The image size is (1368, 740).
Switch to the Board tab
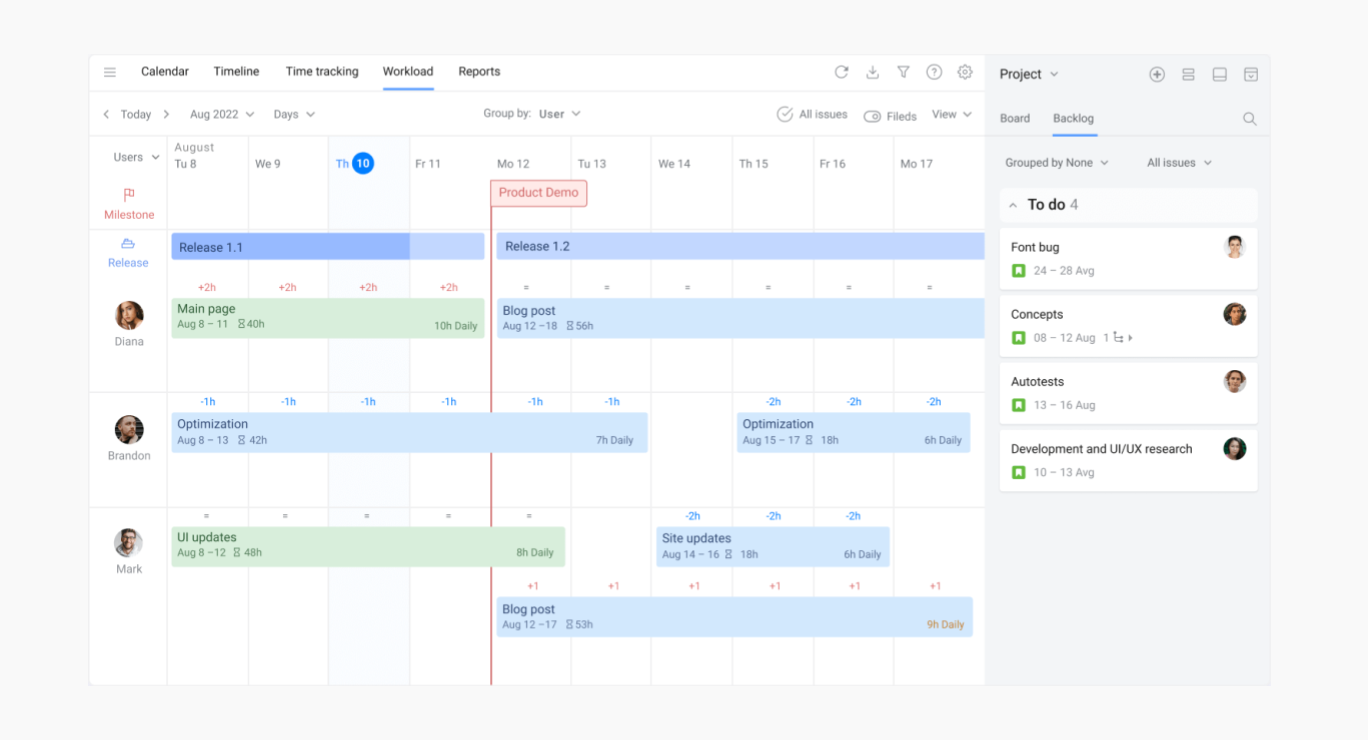[1014, 119]
